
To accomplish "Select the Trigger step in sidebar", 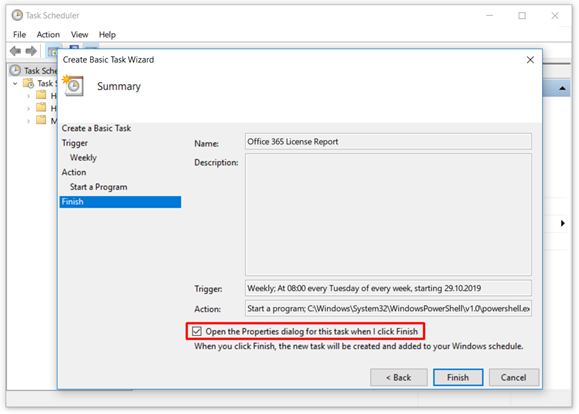I will pyautogui.click(x=75, y=143).
